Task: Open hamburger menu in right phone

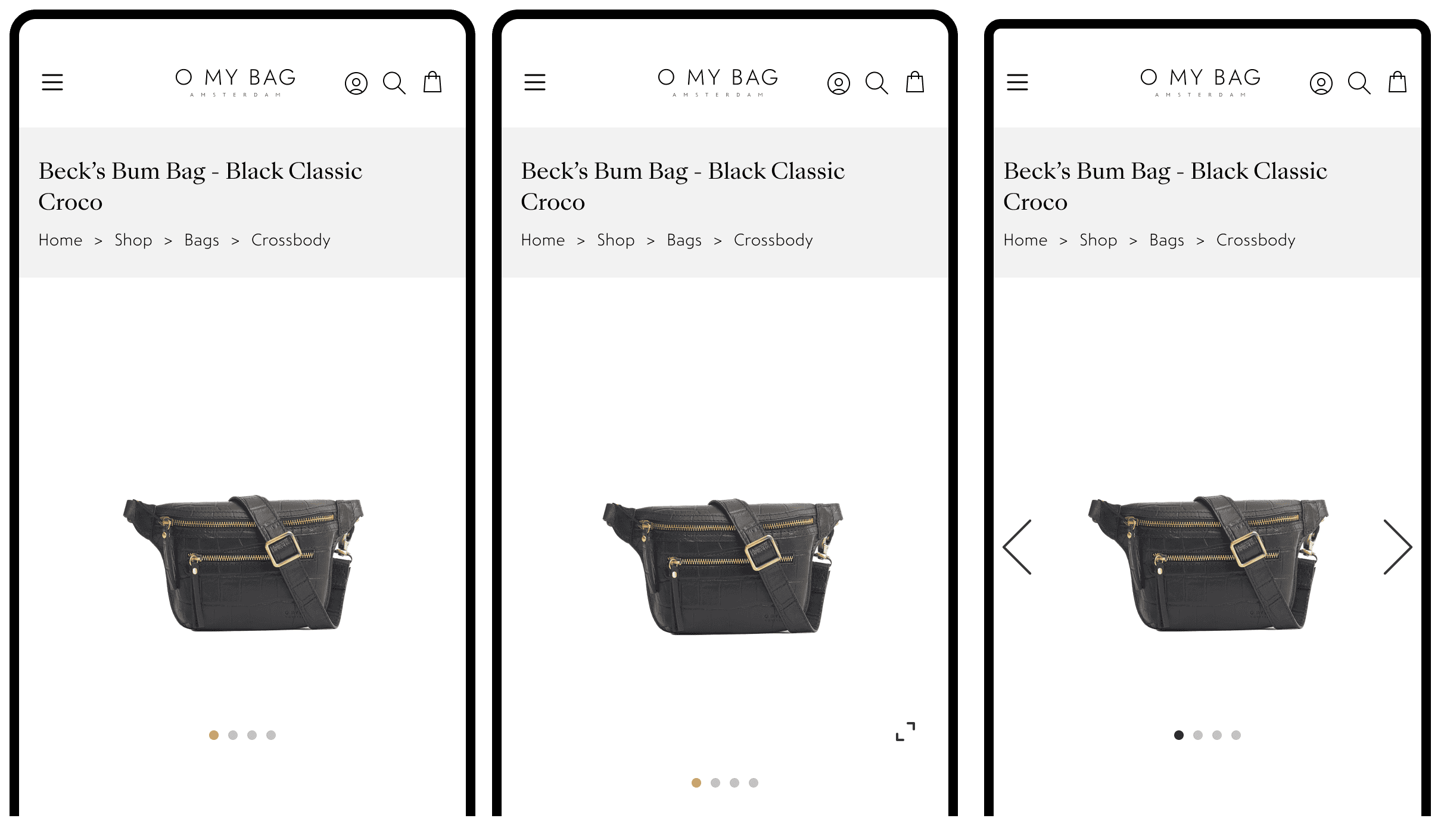Action: (1017, 82)
